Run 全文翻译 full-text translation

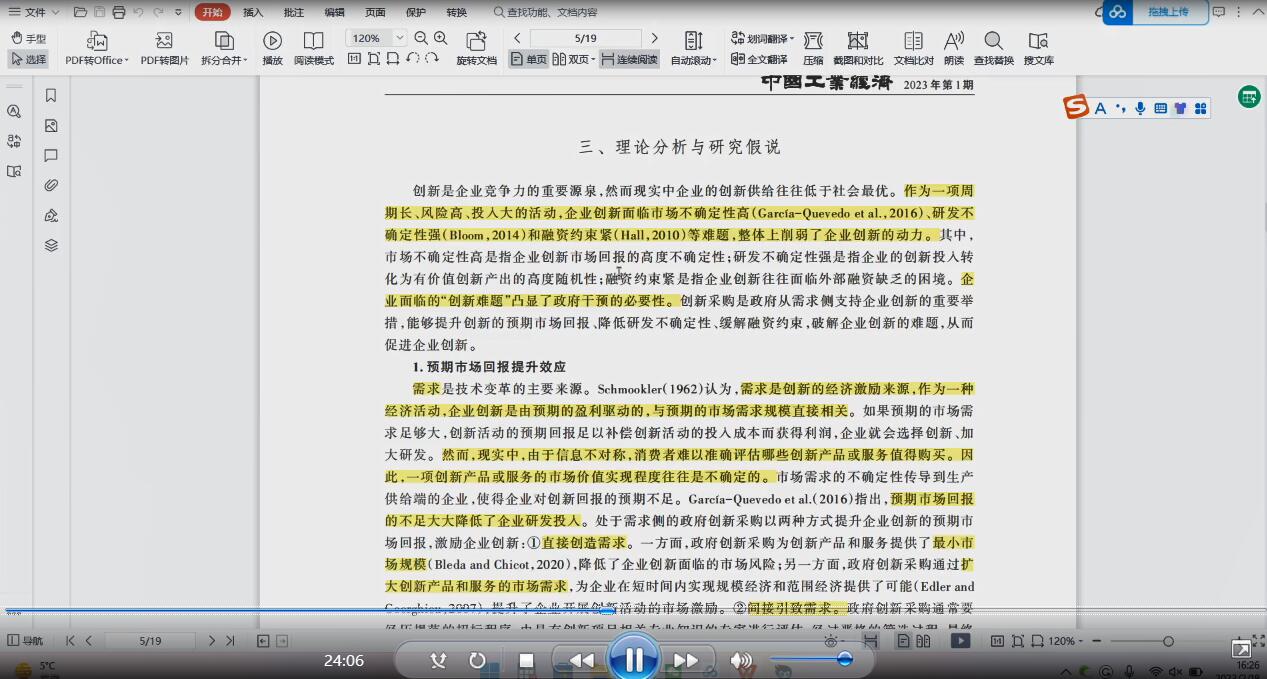[x=759, y=59]
